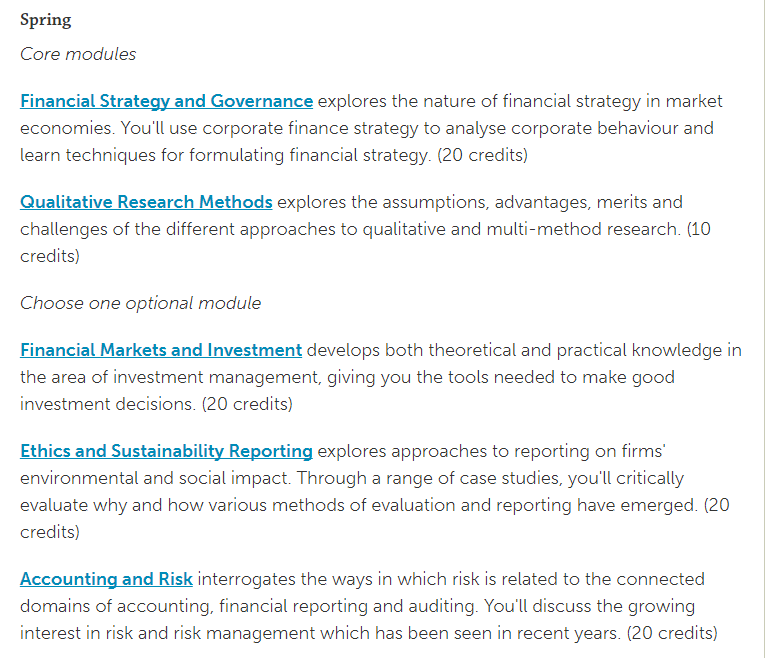The image size is (766, 658).
Task: Open the Qualitative Research Methods link
Action: 146,202
